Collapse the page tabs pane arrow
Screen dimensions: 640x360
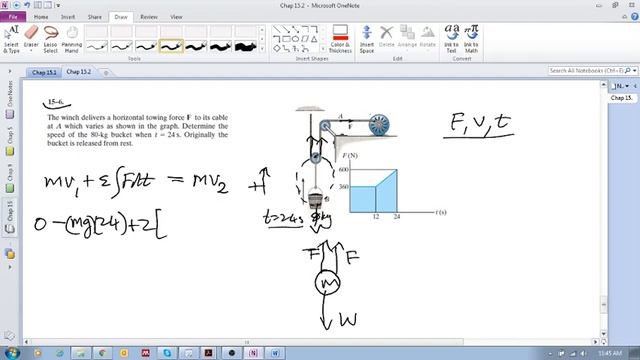(635, 86)
